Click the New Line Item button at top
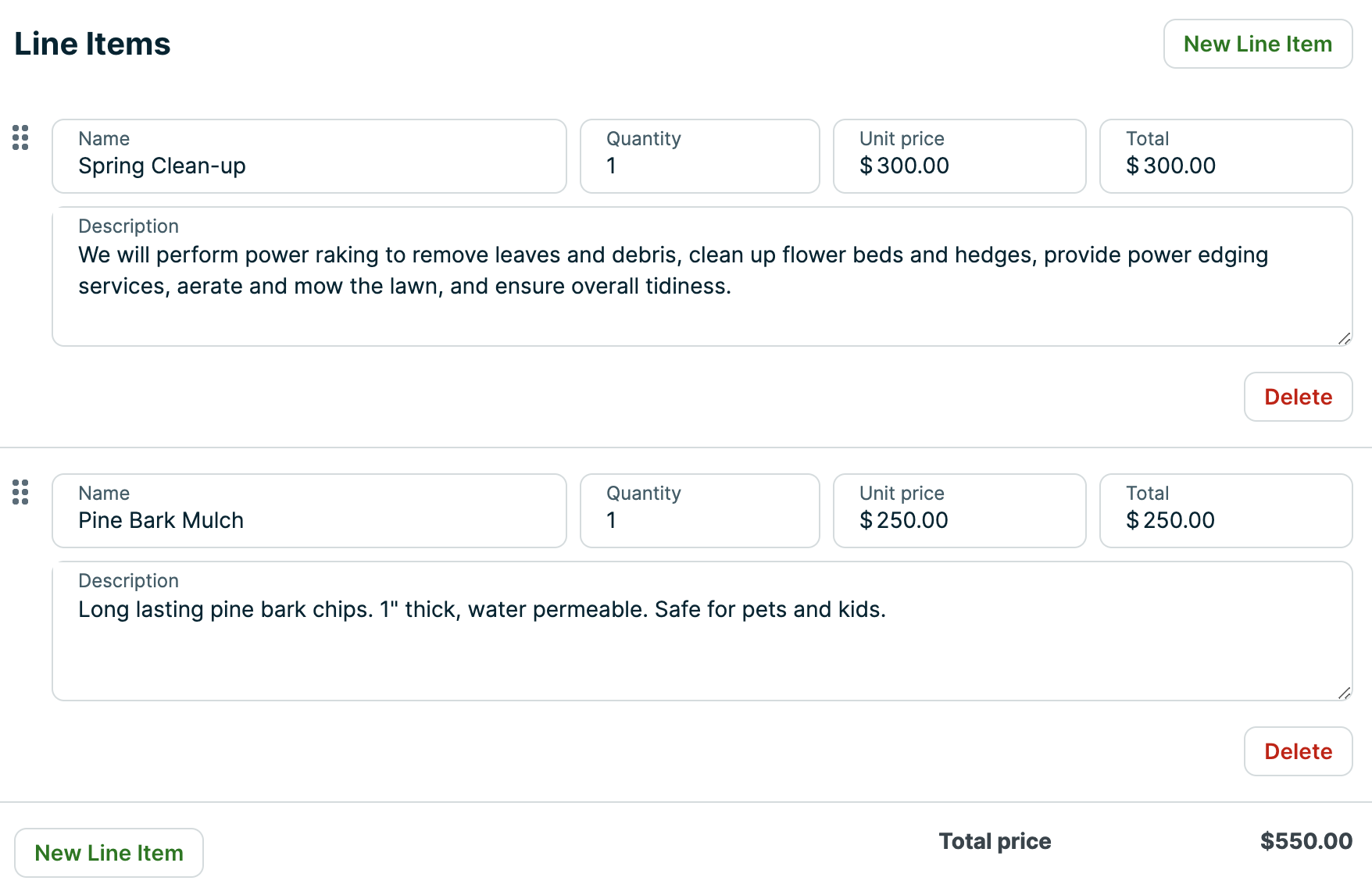1372x895 pixels. pyautogui.click(x=1257, y=44)
